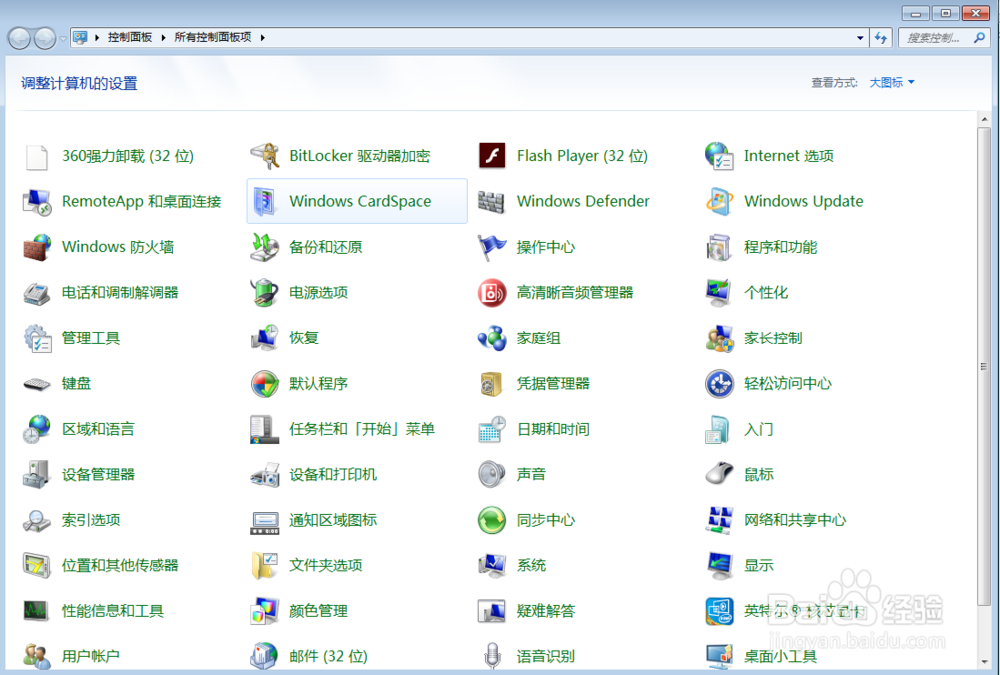Click the address bar refresh button
This screenshot has height=675, width=1000.
(881, 38)
